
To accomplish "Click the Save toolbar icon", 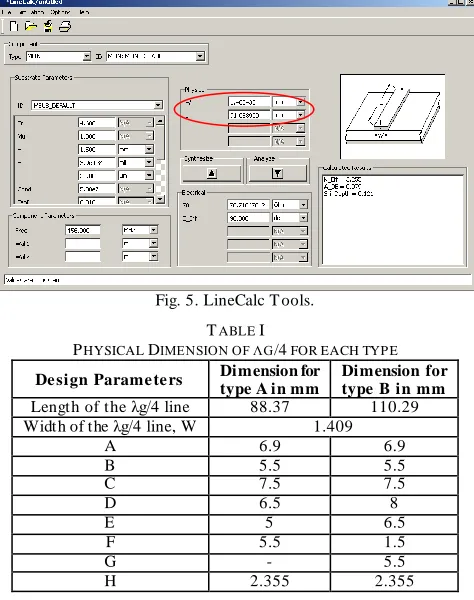I will [x=48, y=26].
